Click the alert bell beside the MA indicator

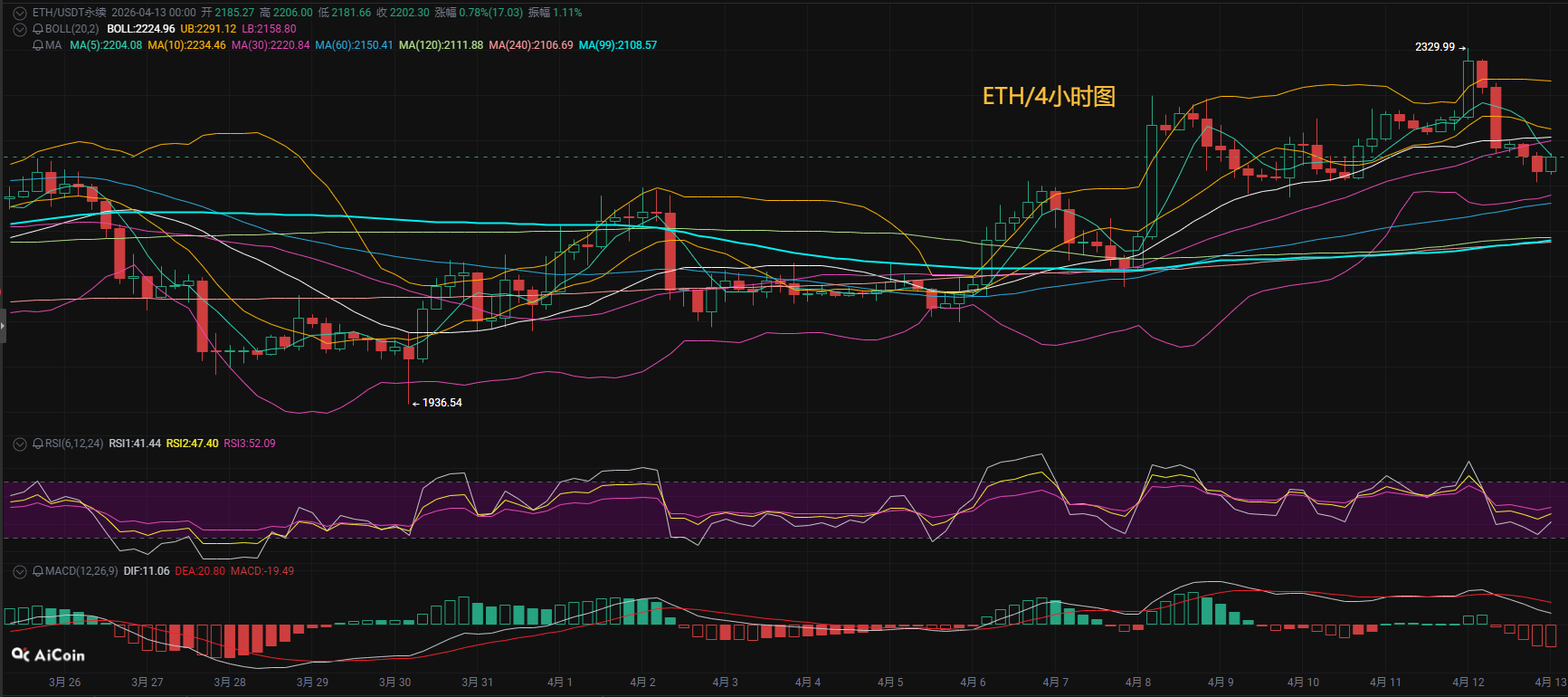[38, 45]
